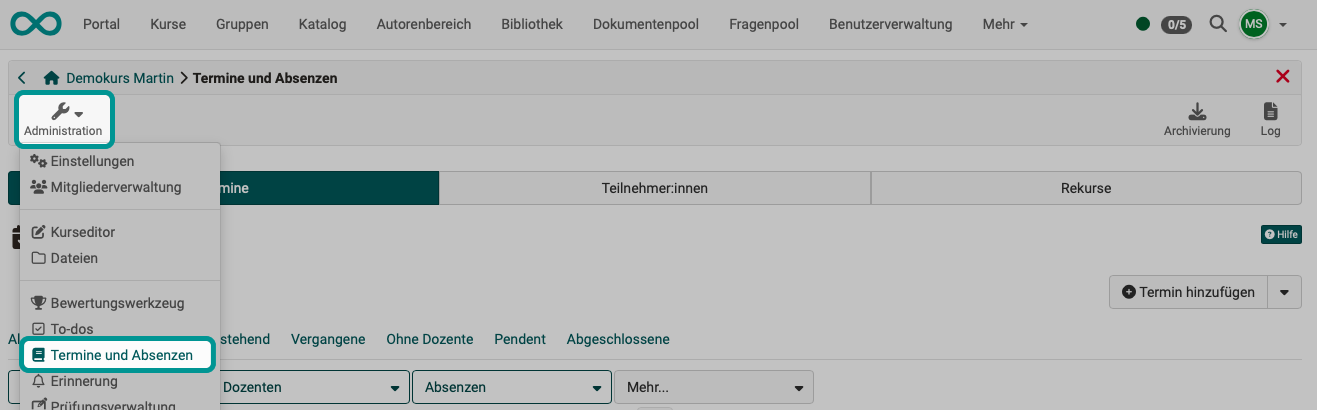Go to Portal

[x=101, y=24]
